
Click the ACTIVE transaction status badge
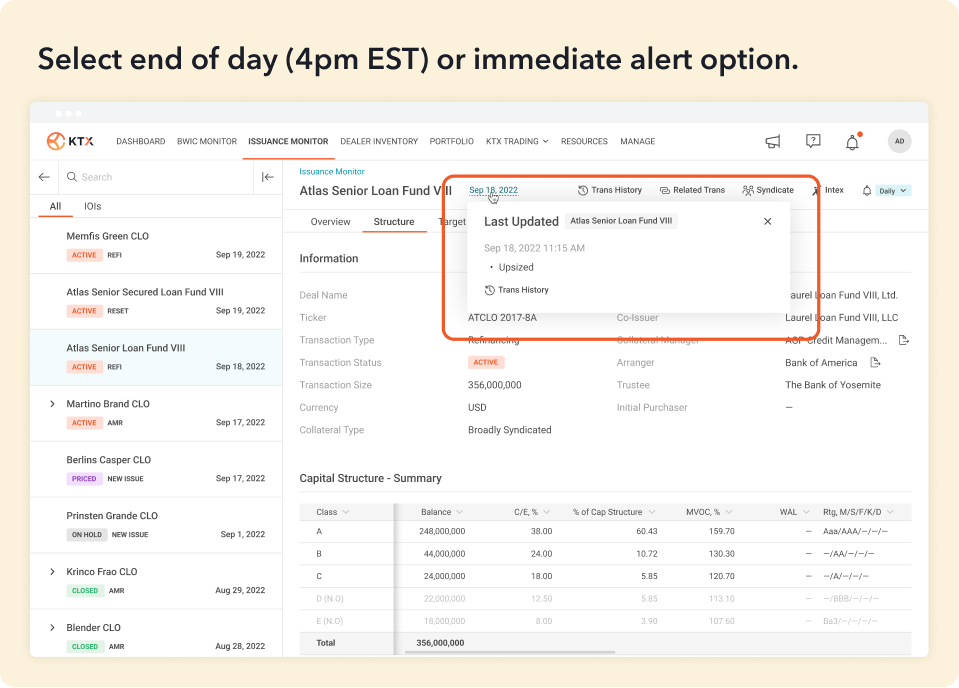pos(486,363)
